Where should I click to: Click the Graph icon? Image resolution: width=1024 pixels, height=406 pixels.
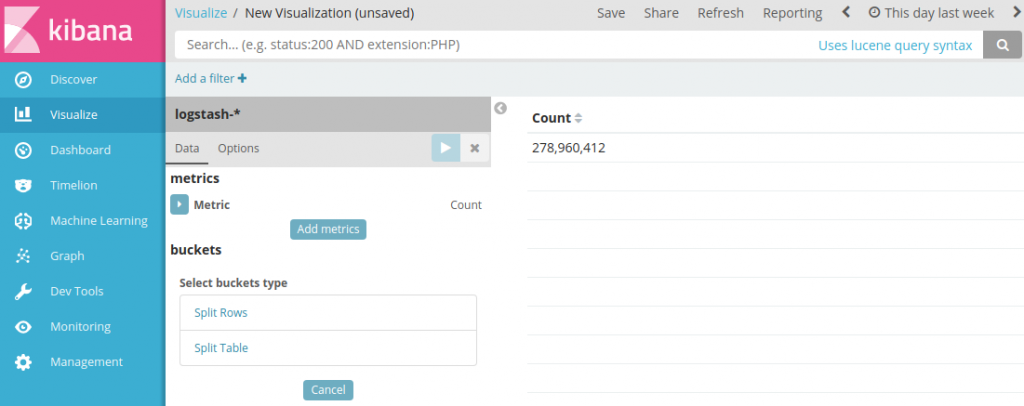pos(23,256)
